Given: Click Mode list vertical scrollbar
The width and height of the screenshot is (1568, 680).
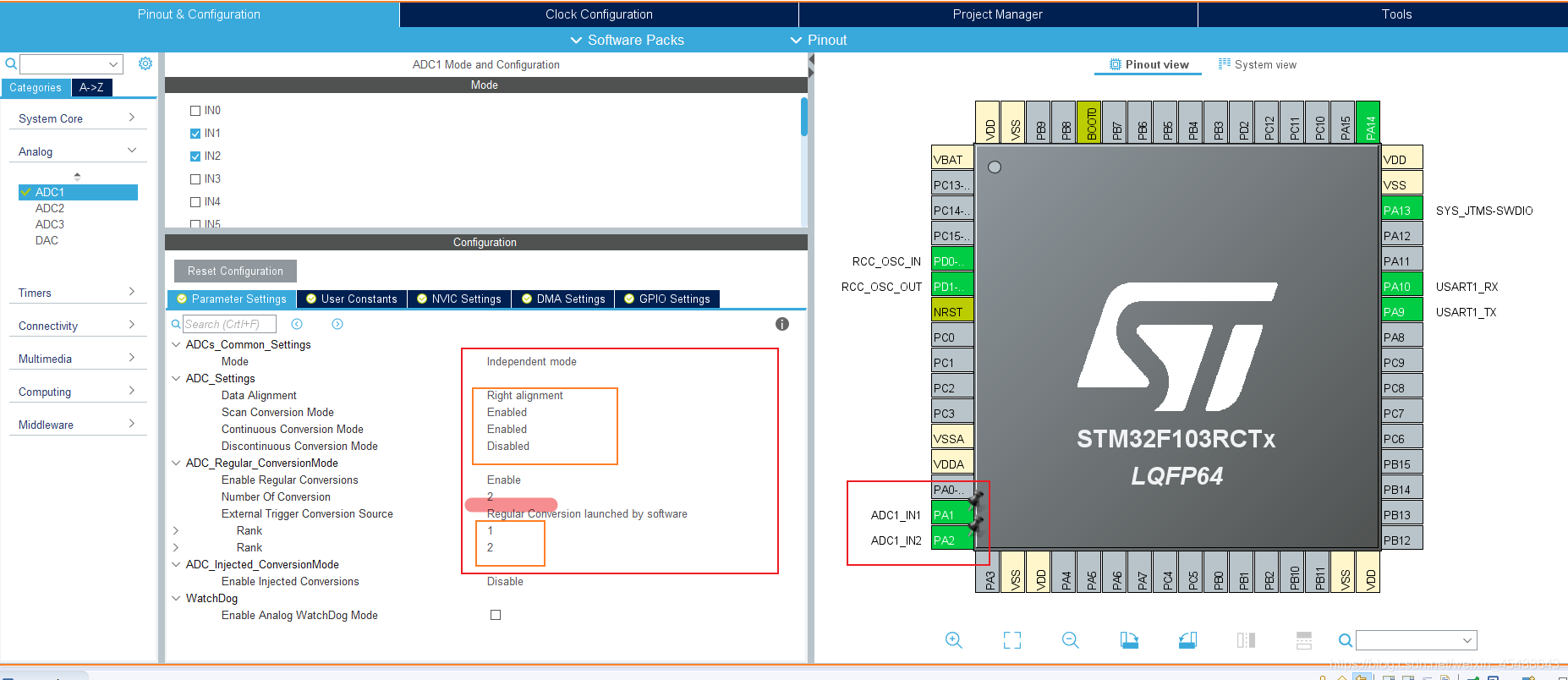Looking at the screenshot, I should [803, 117].
